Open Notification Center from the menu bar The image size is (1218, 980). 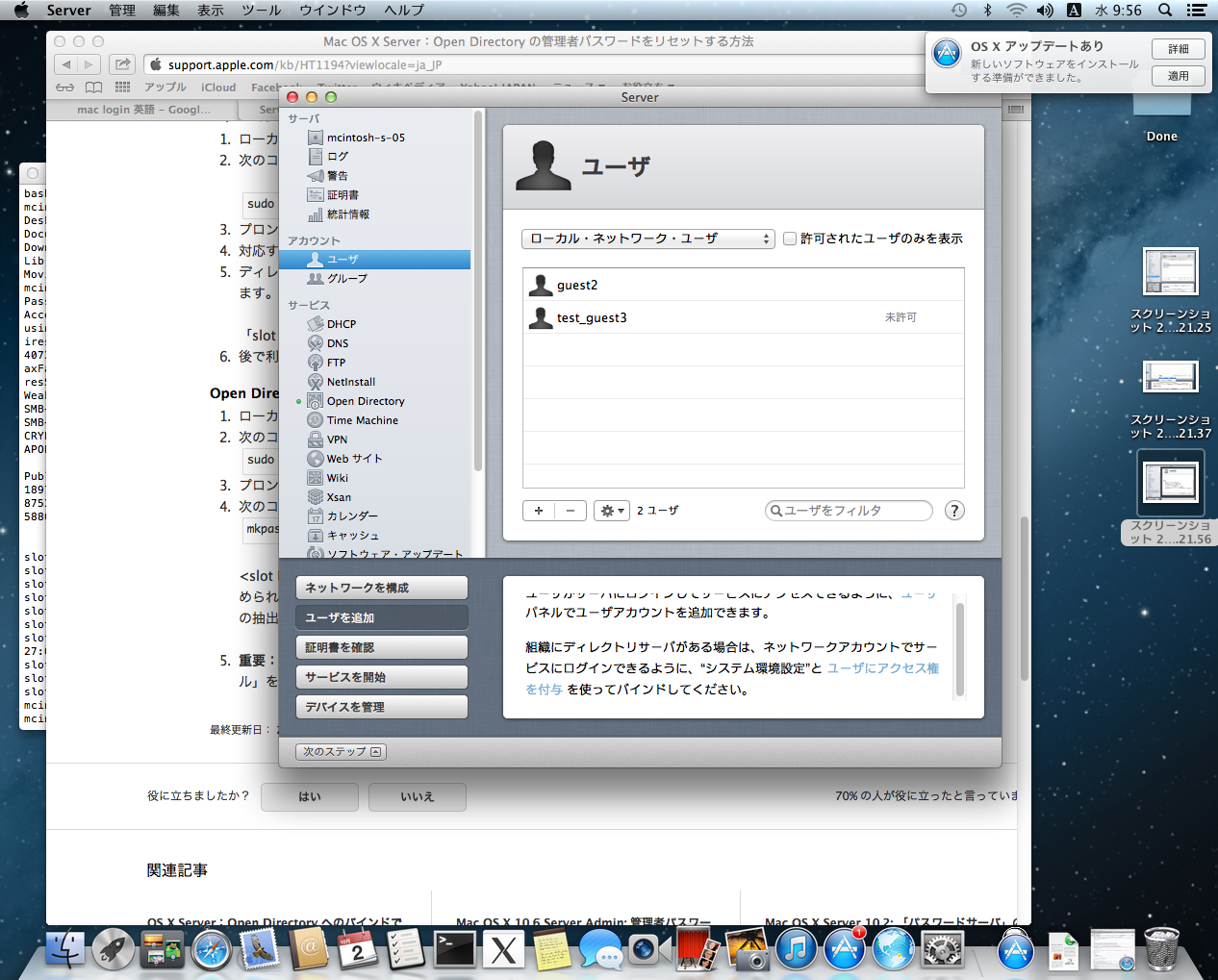[1197, 11]
